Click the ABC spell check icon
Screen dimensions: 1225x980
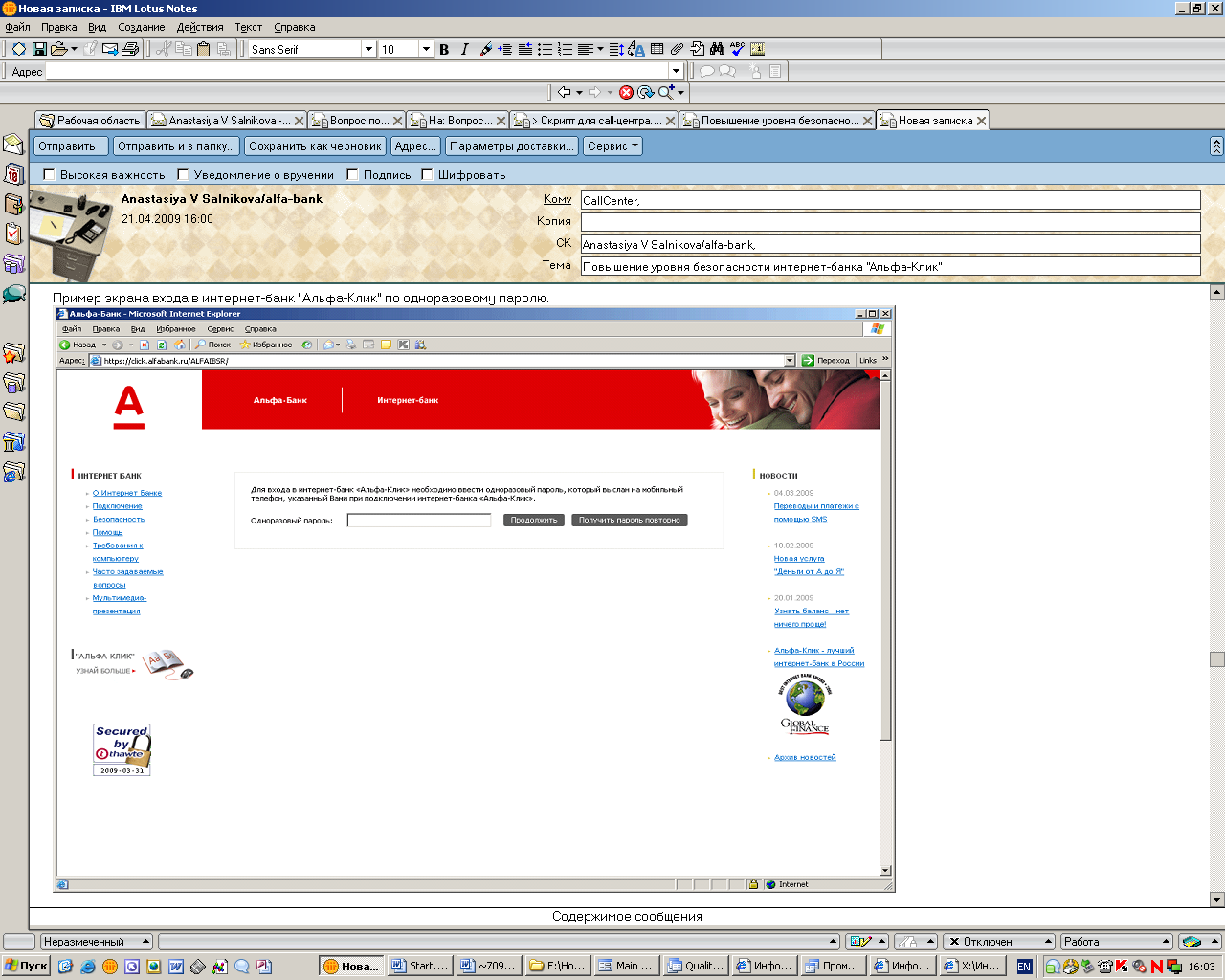pyautogui.click(x=737, y=49)
